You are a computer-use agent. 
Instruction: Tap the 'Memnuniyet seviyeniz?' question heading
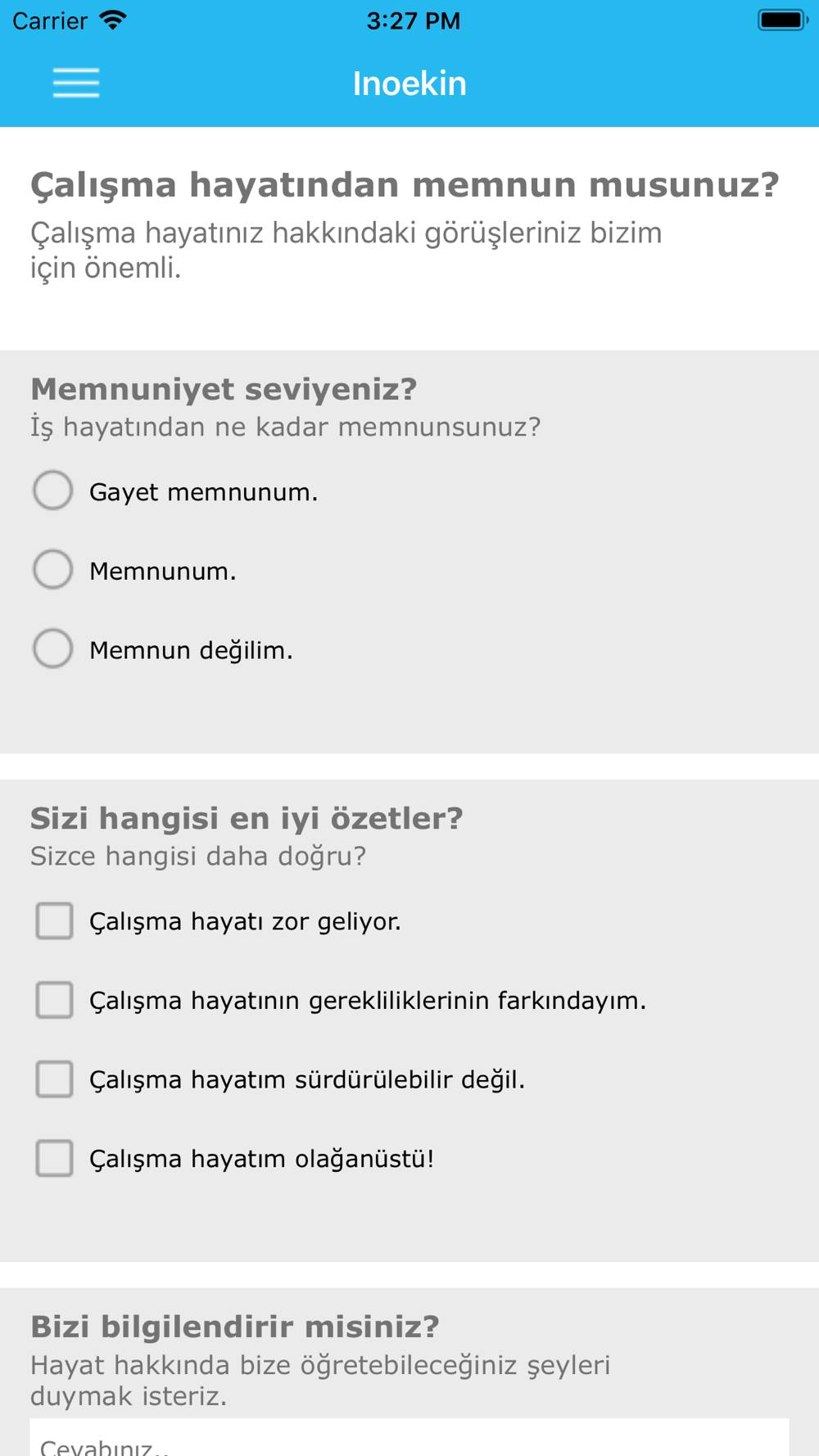coord(224,389)
